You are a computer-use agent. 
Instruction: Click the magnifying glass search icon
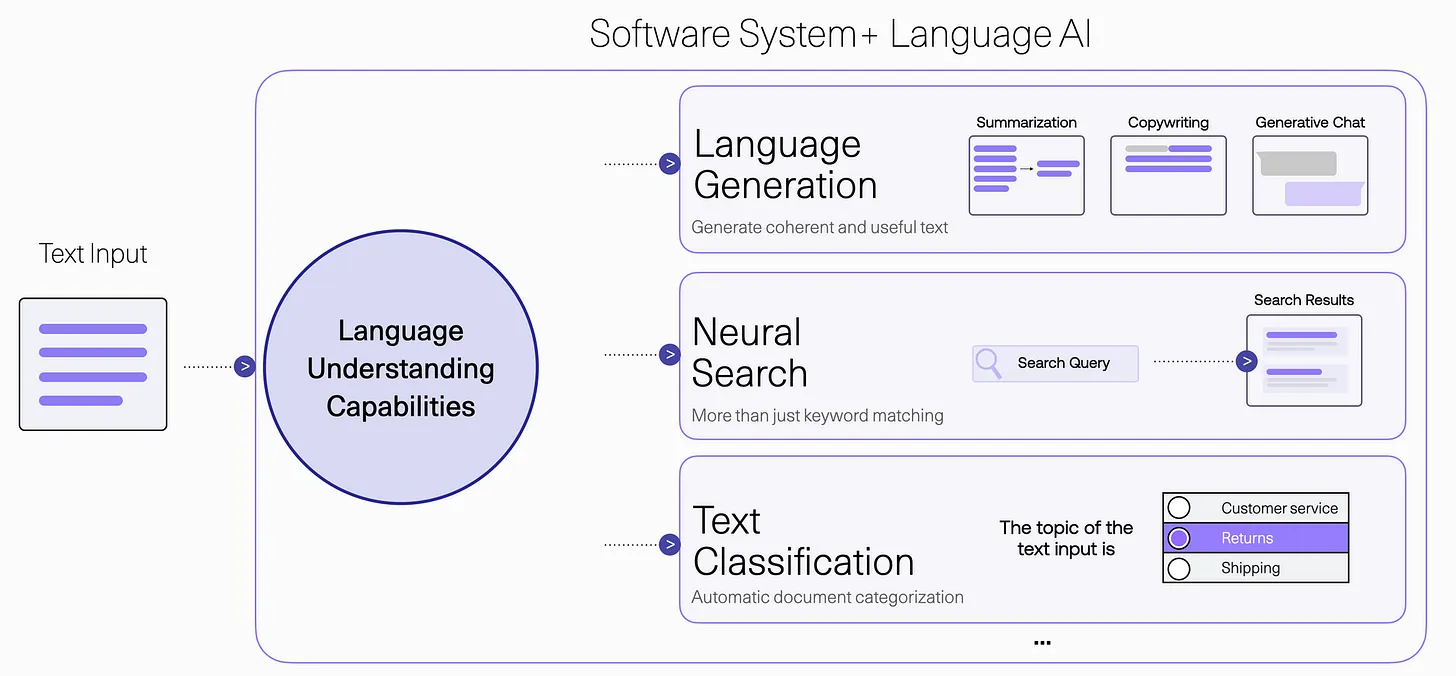coord(989,363)
